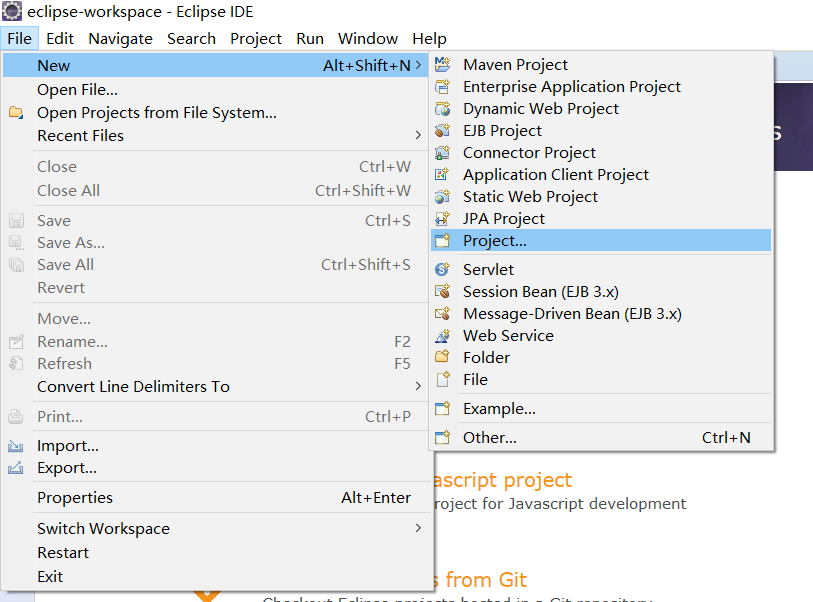Image resolution: width=813 pixels, height=602 pixels.
Task: Click the Export icon in File menu
Action: 16,468
